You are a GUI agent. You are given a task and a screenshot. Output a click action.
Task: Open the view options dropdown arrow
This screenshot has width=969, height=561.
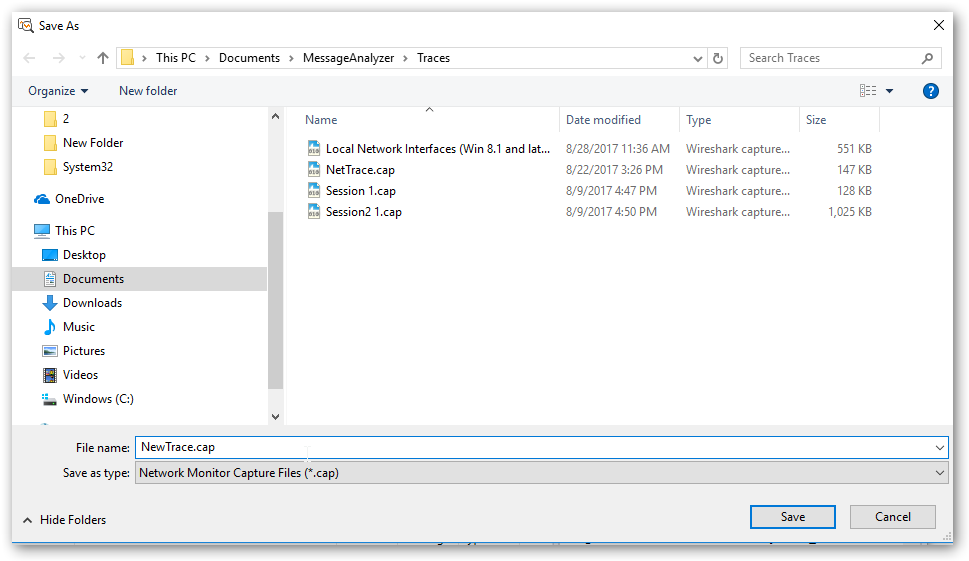click(889, 91)
